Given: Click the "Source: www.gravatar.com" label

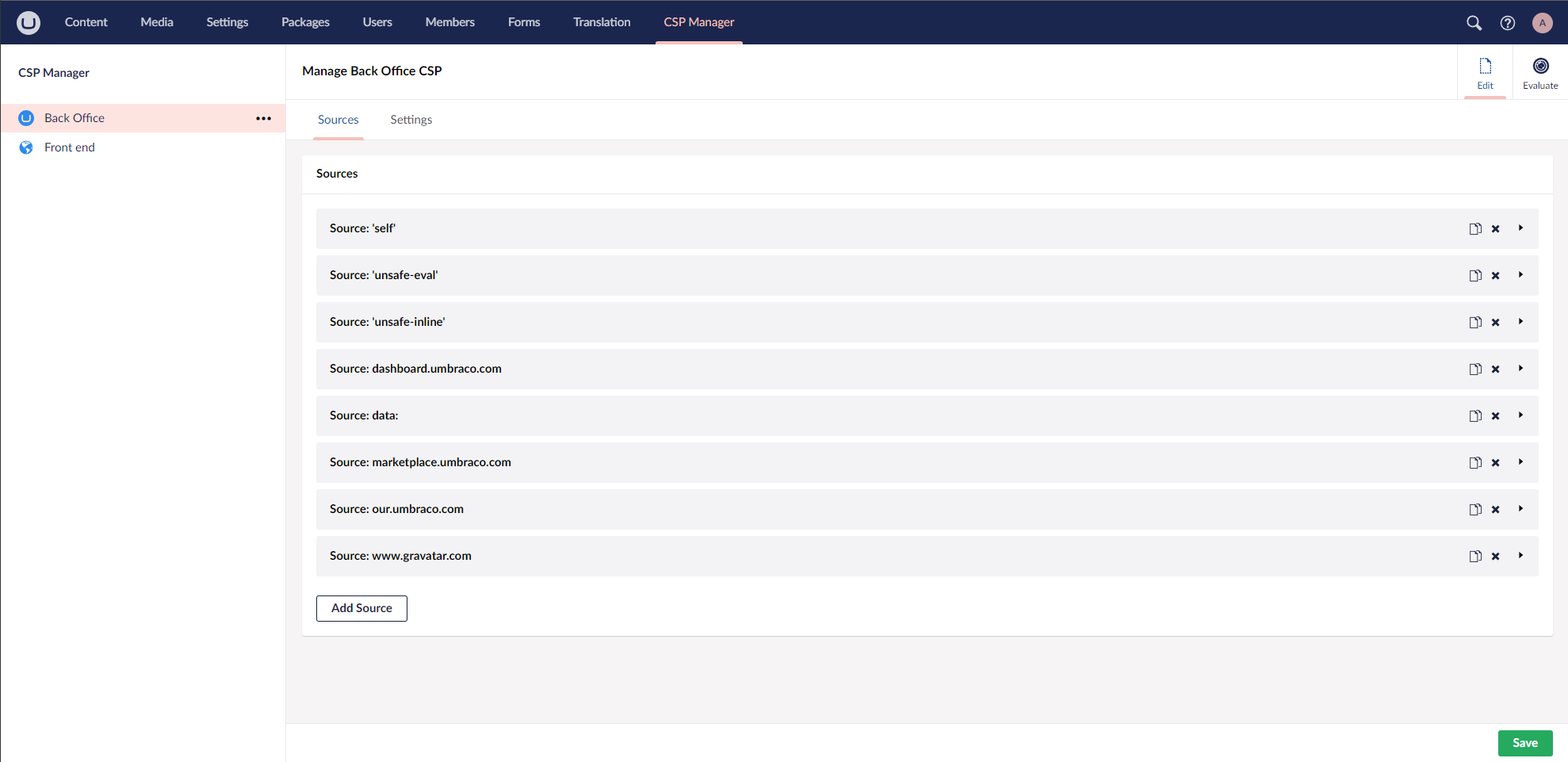Looking at the screenshot, I should 400,556.
